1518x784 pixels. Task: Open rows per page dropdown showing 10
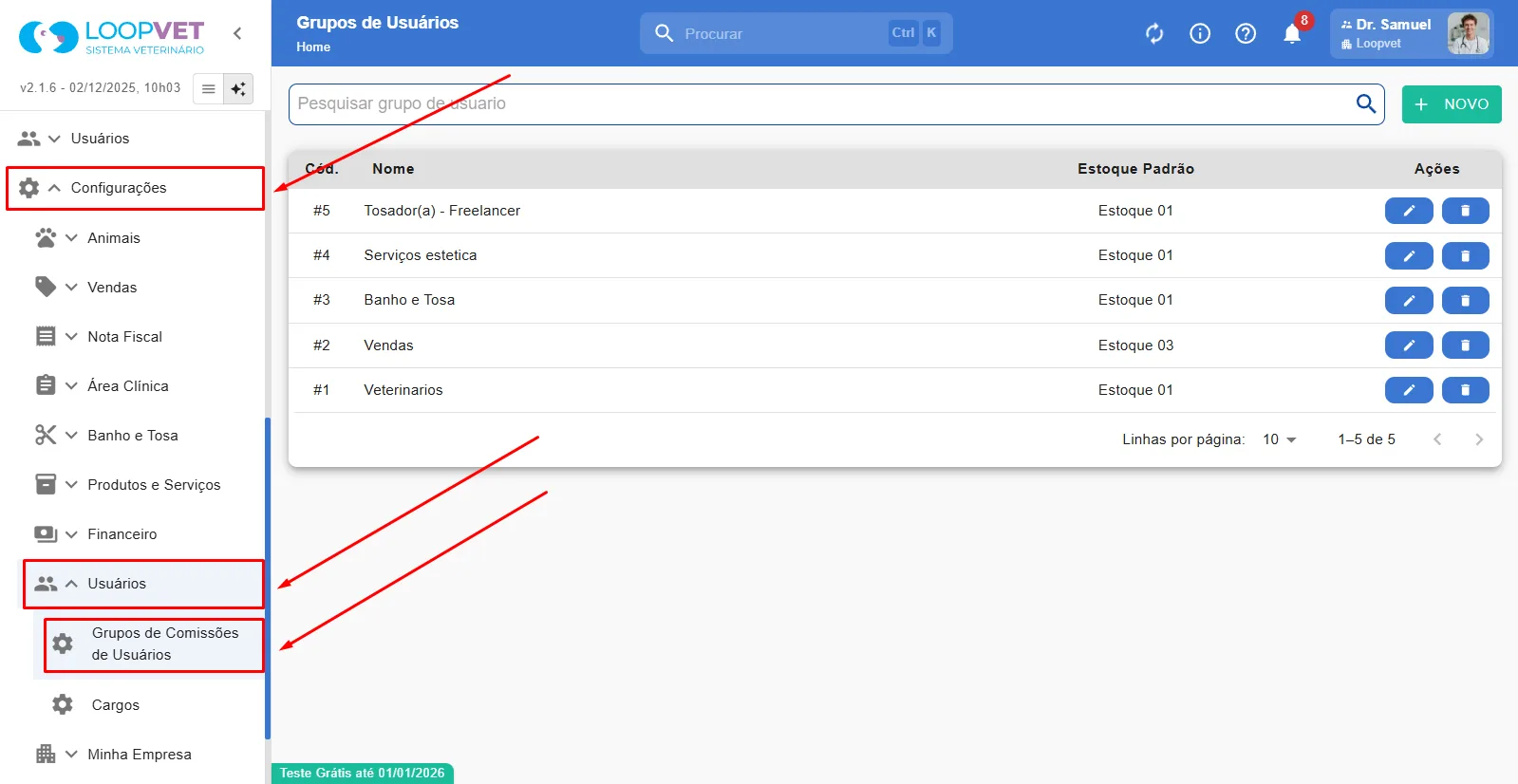point(1280,439)
